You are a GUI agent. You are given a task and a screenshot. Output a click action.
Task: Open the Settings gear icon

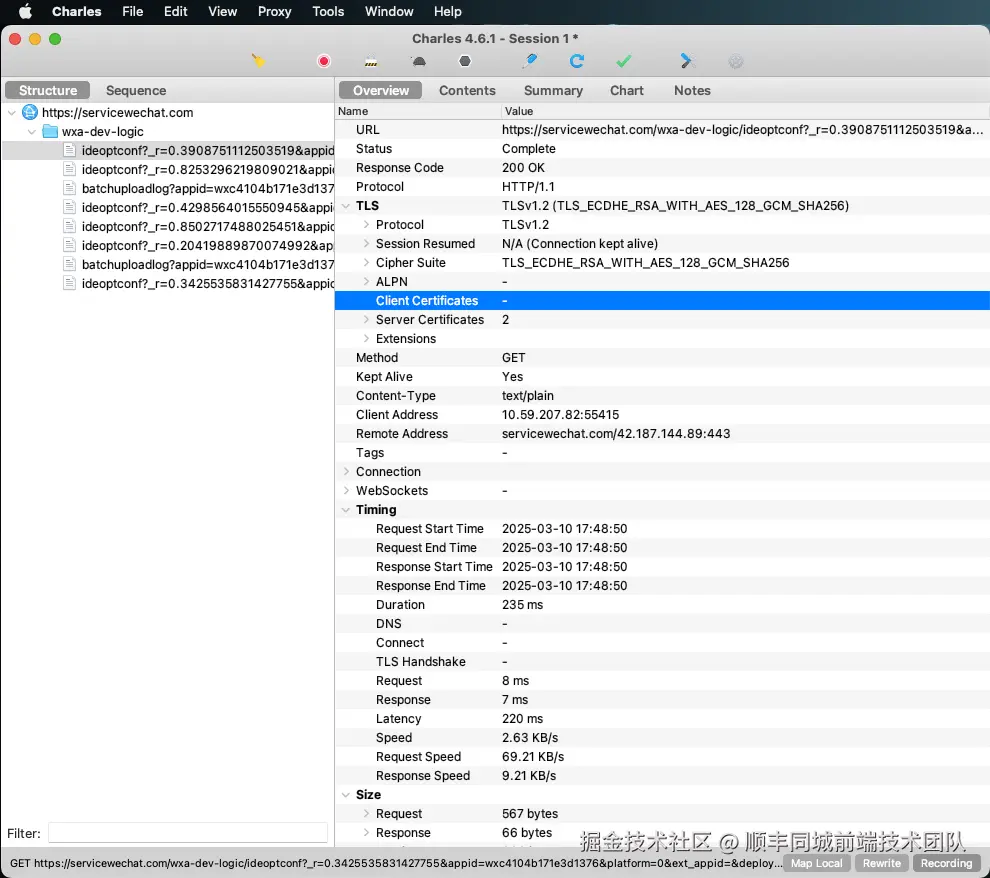[736, 61]
